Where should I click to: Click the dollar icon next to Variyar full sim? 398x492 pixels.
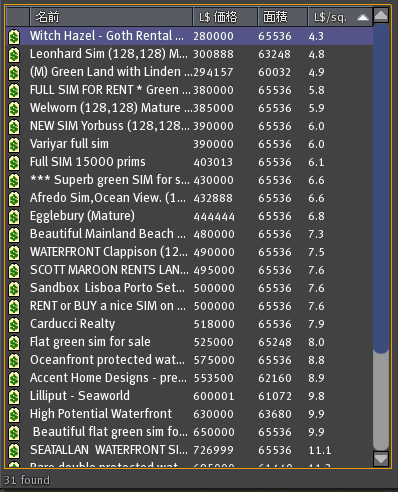tap(14, 144)
